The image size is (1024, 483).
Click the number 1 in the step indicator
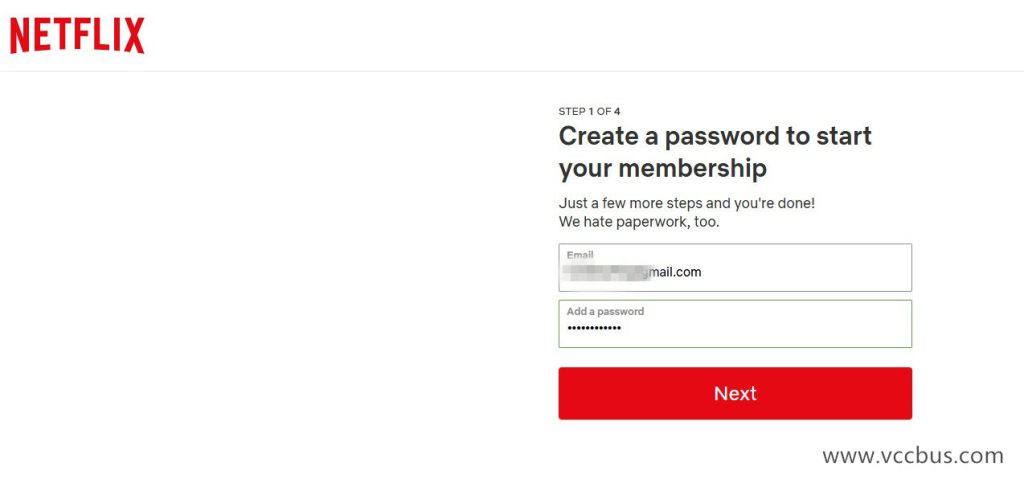tap(591, 111)
